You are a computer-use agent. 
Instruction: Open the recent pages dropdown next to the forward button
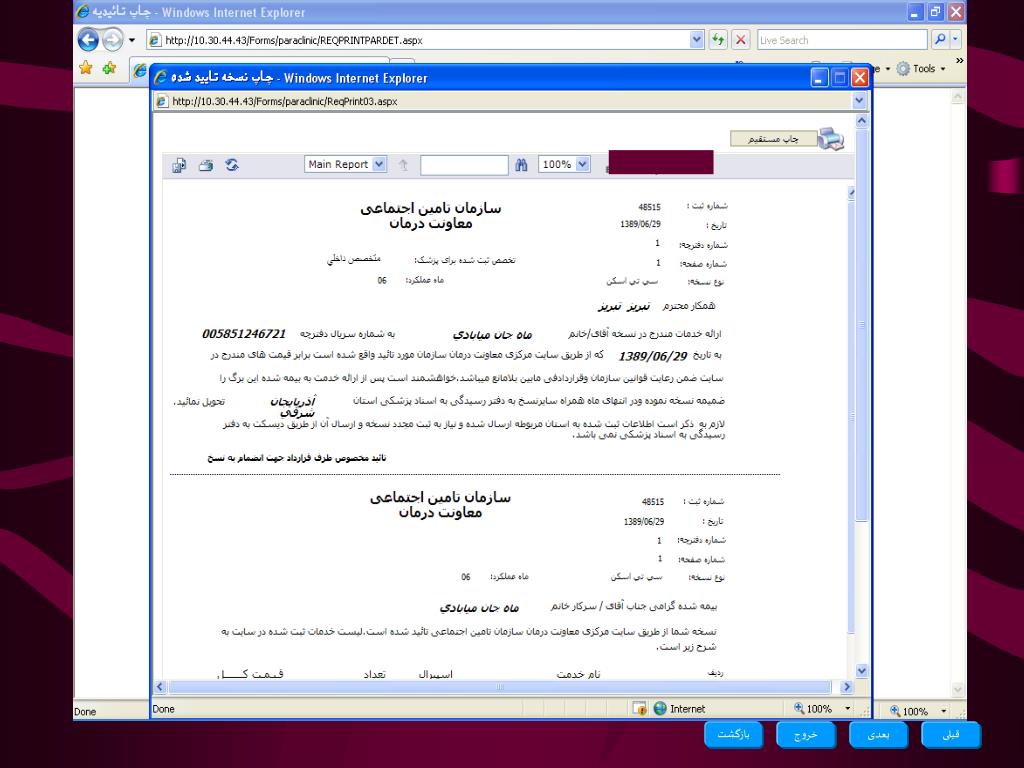click(132, 40)
